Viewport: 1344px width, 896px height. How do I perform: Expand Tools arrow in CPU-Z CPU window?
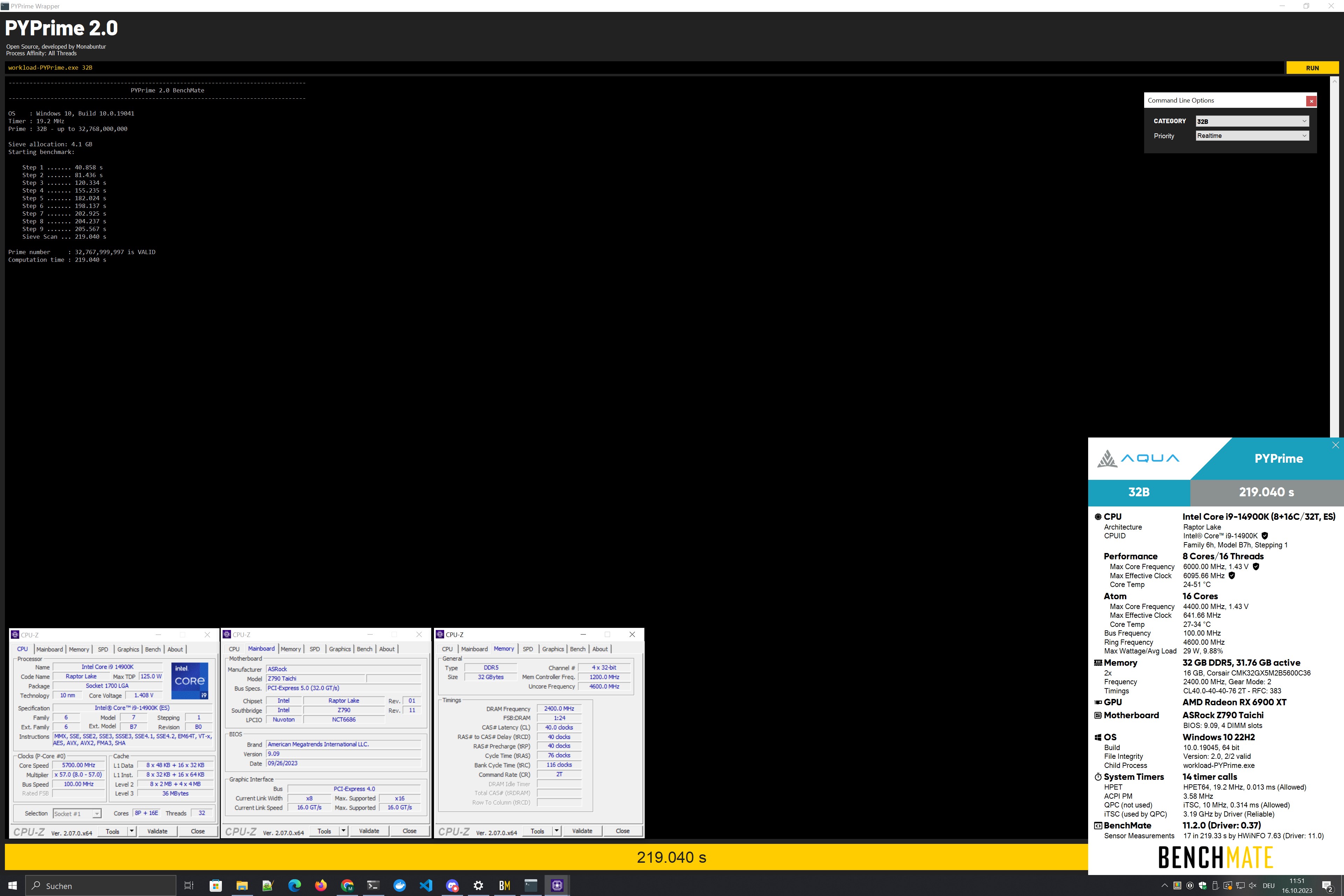pyautogui.click(x=132, y=831)
